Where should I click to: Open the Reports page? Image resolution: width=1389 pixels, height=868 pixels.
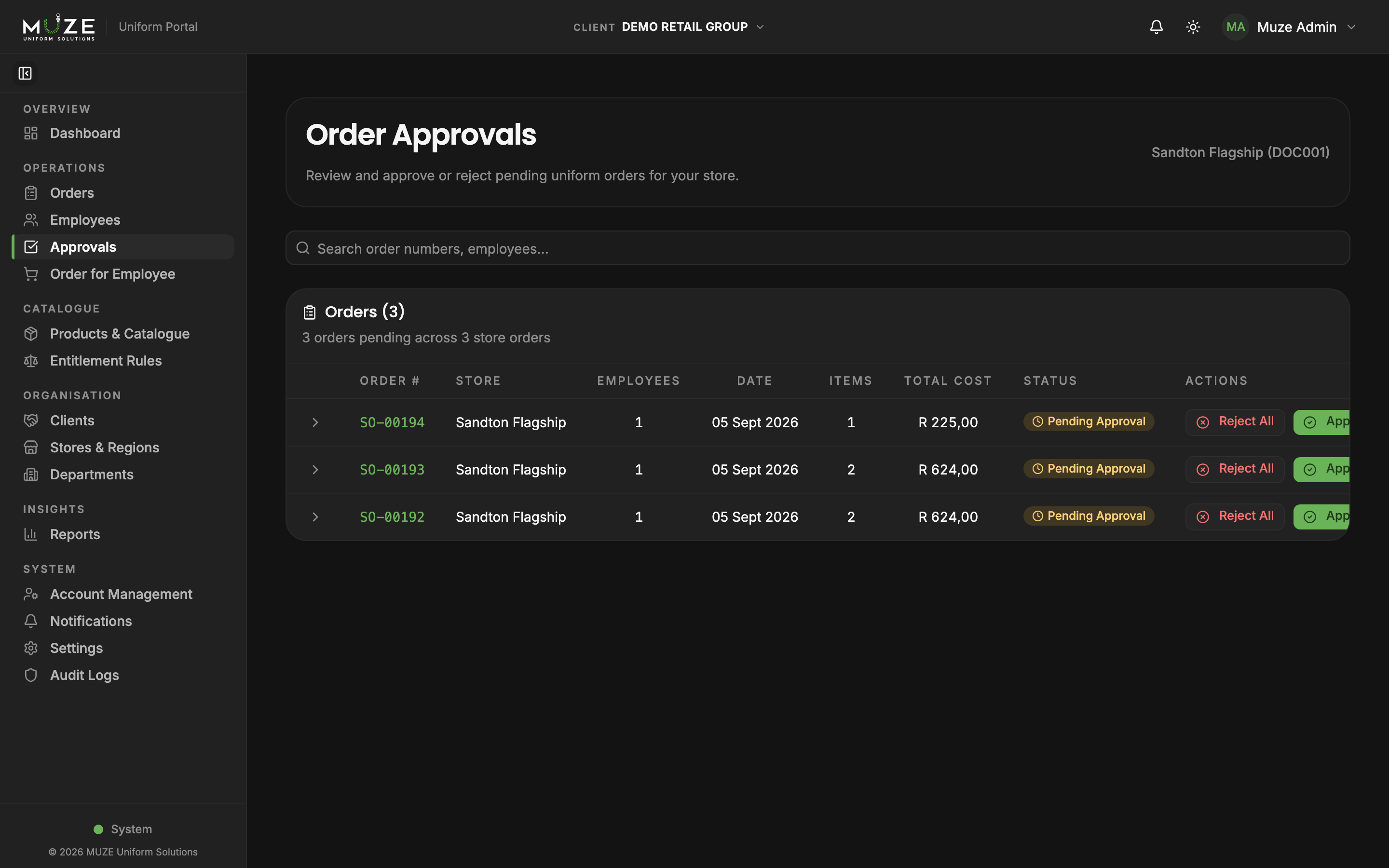[123, 534]
